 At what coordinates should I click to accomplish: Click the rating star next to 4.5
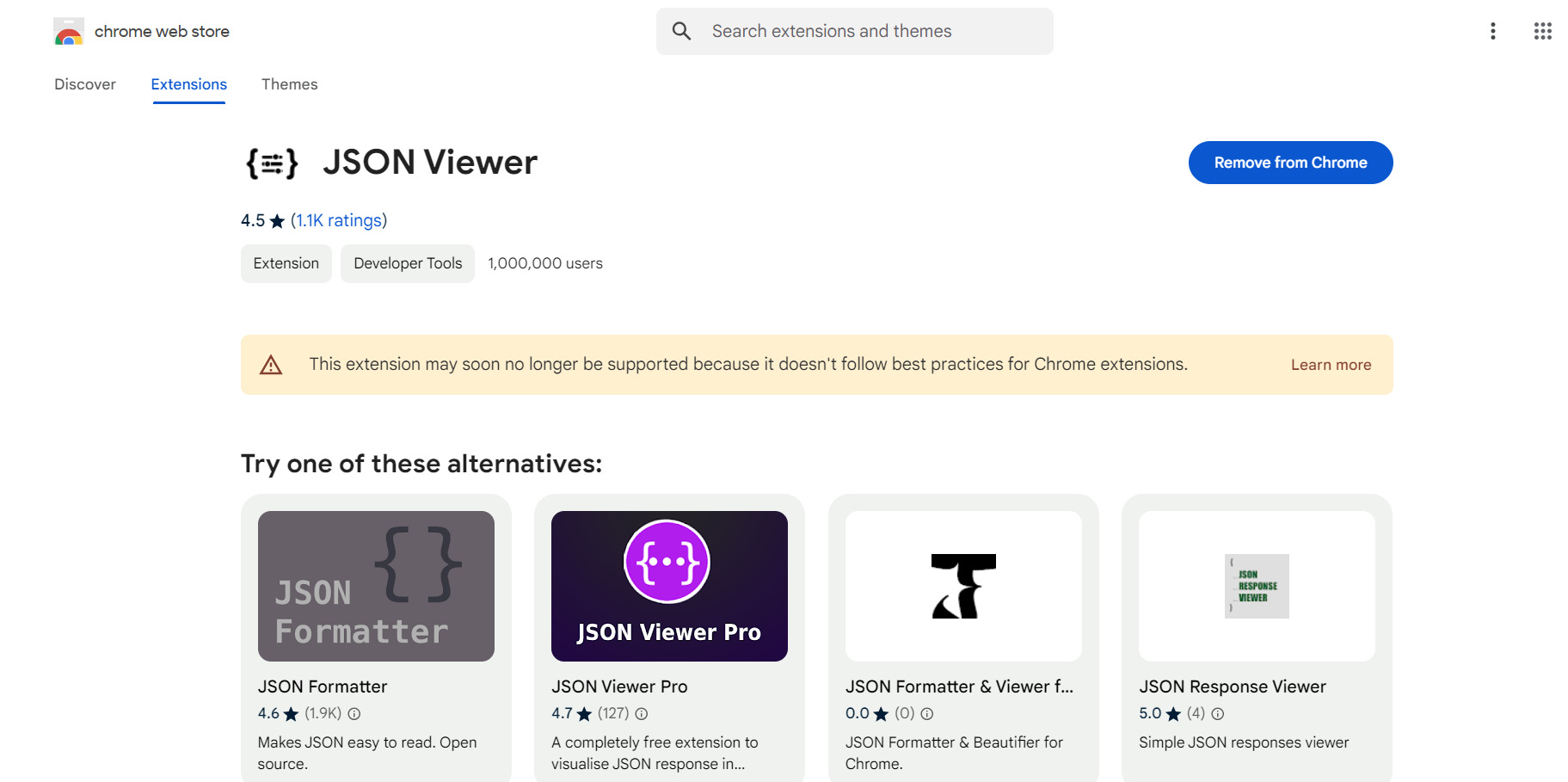(277, 221)
